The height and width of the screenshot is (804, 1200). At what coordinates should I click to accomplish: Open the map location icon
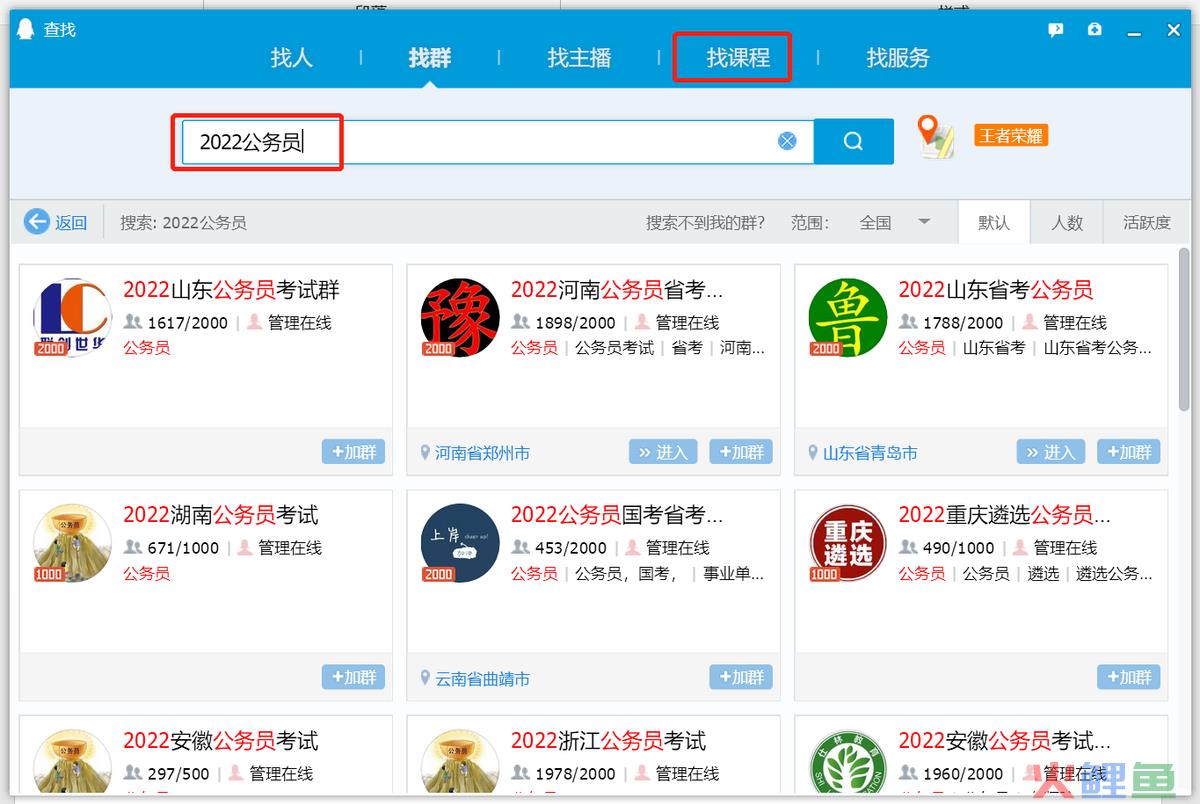935,137
